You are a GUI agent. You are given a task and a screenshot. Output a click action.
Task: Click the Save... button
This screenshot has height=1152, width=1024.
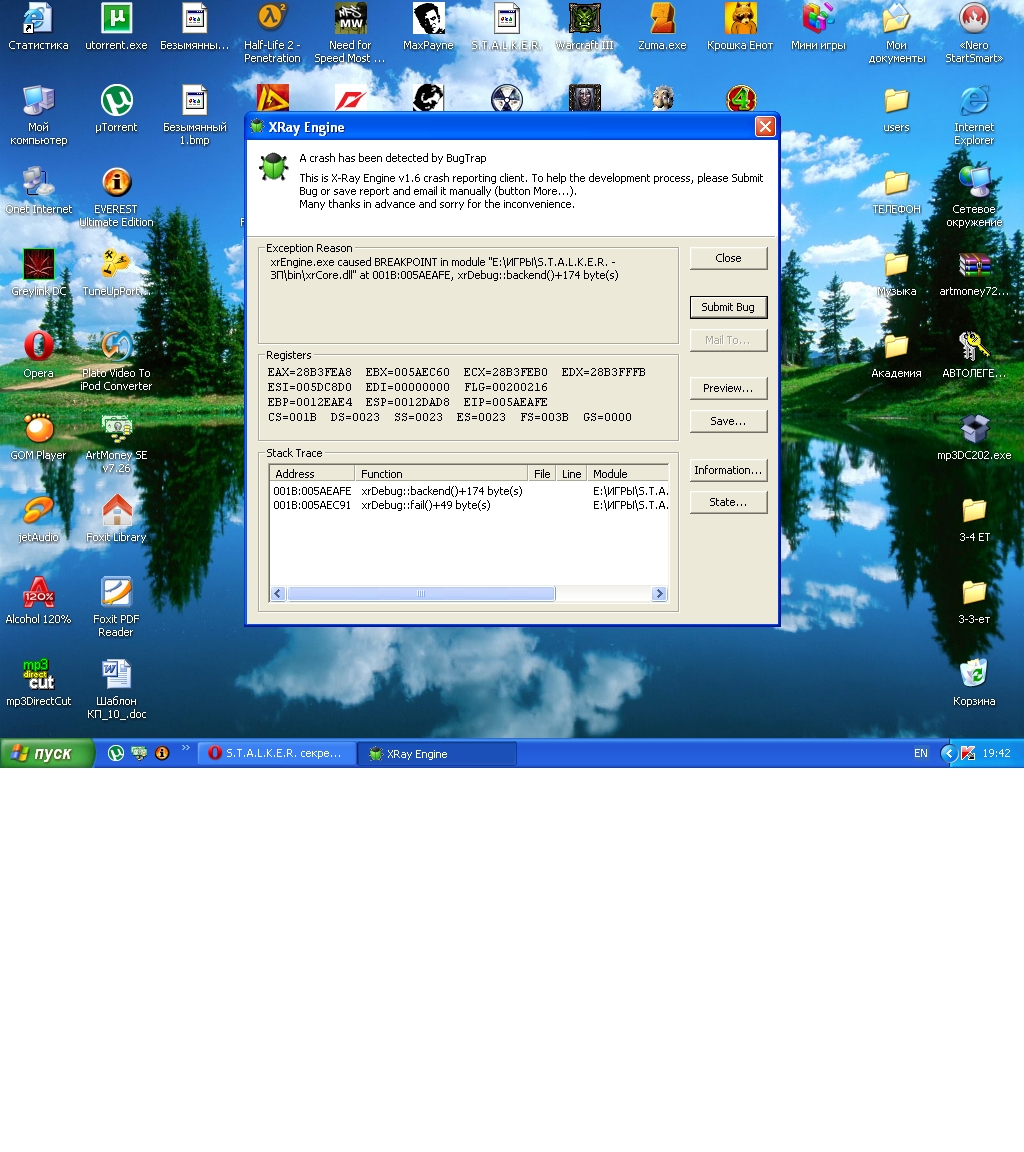pyautogui.click(x=728, y=421)
